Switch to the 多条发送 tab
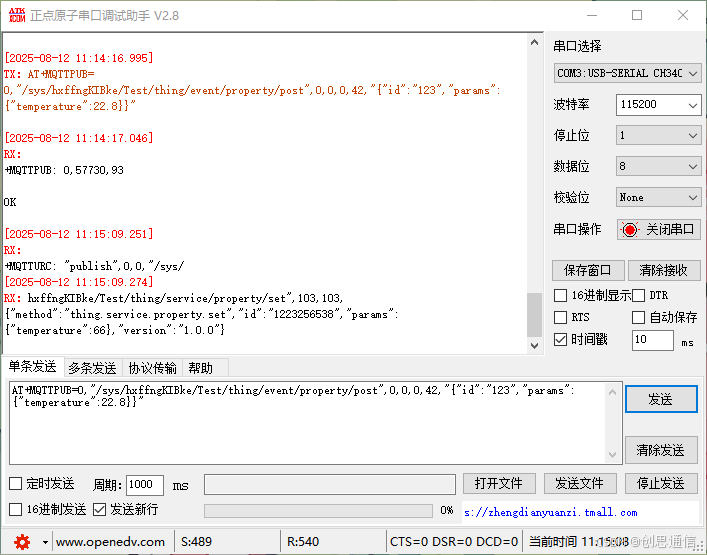The image size is (707, 555). point(92,368)
